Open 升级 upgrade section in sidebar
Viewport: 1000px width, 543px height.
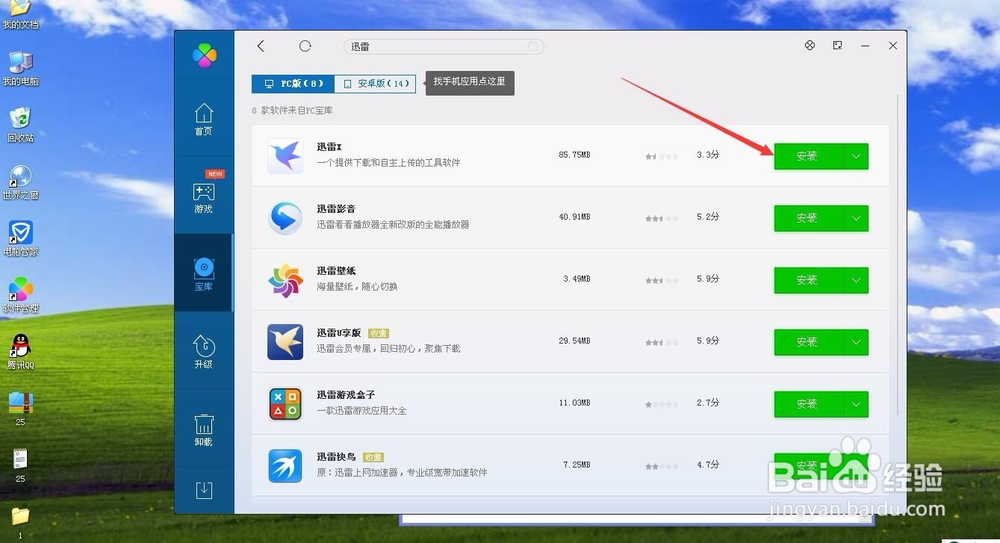coord(203,352)
